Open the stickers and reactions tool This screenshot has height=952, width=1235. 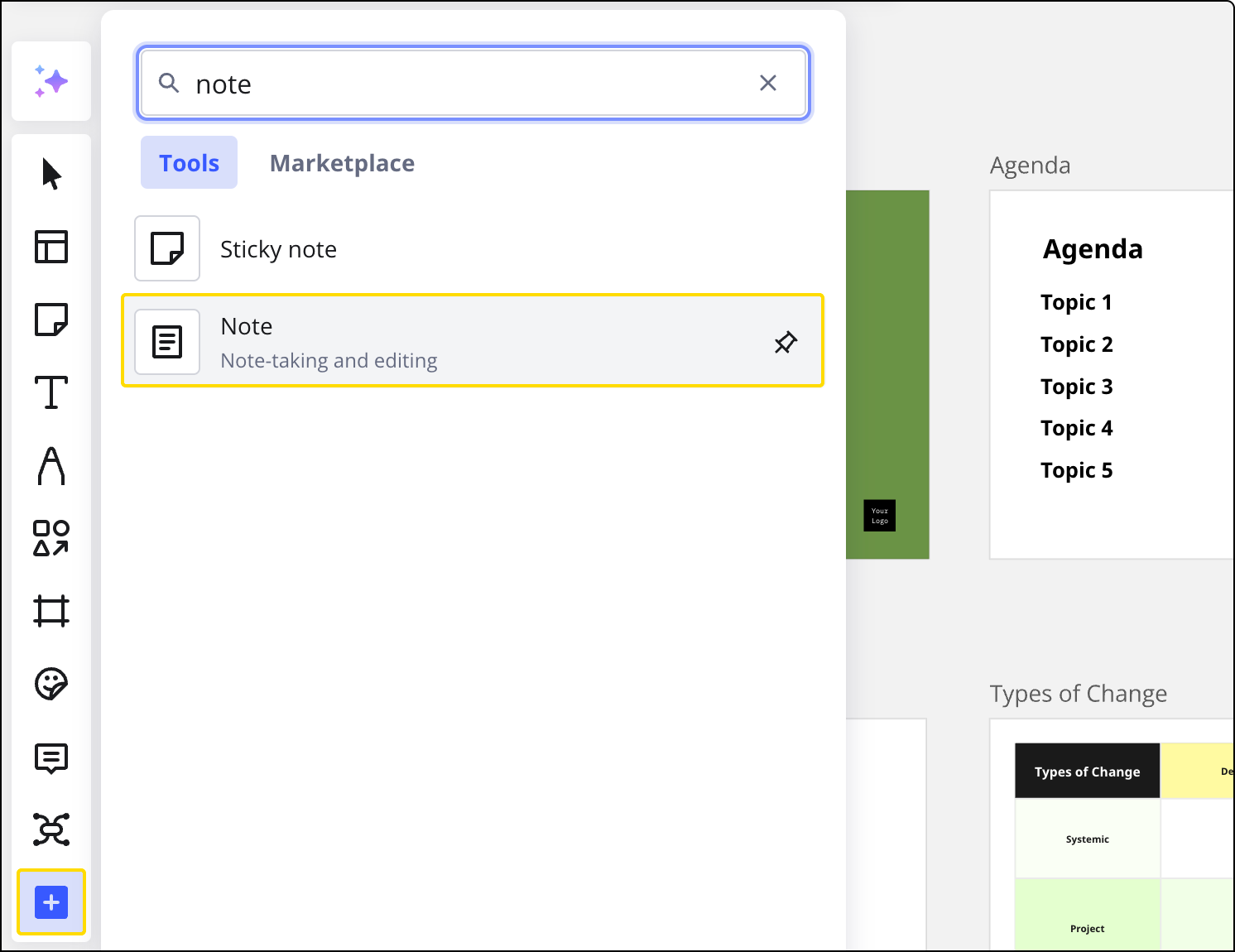(x=51, y=685)
